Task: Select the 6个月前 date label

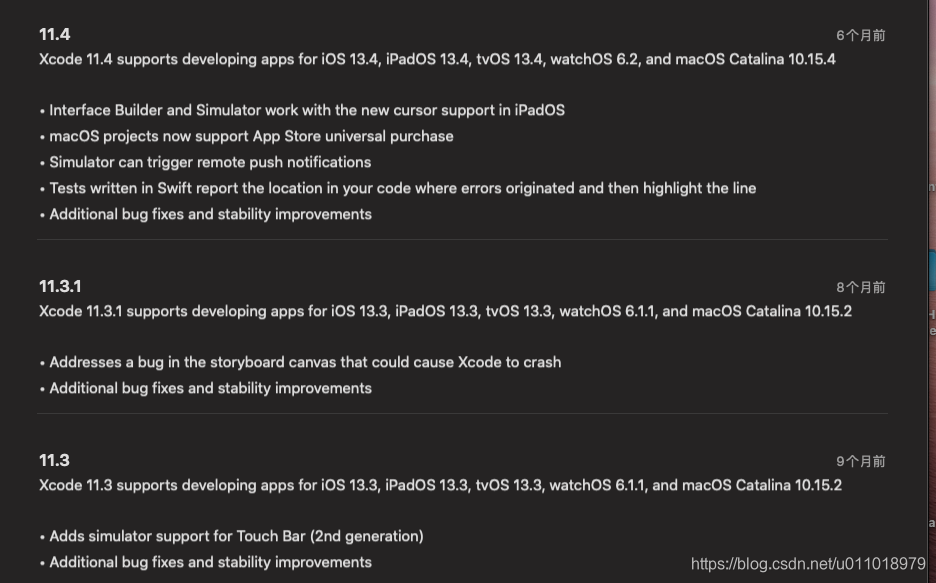Action: click(860, 36)
